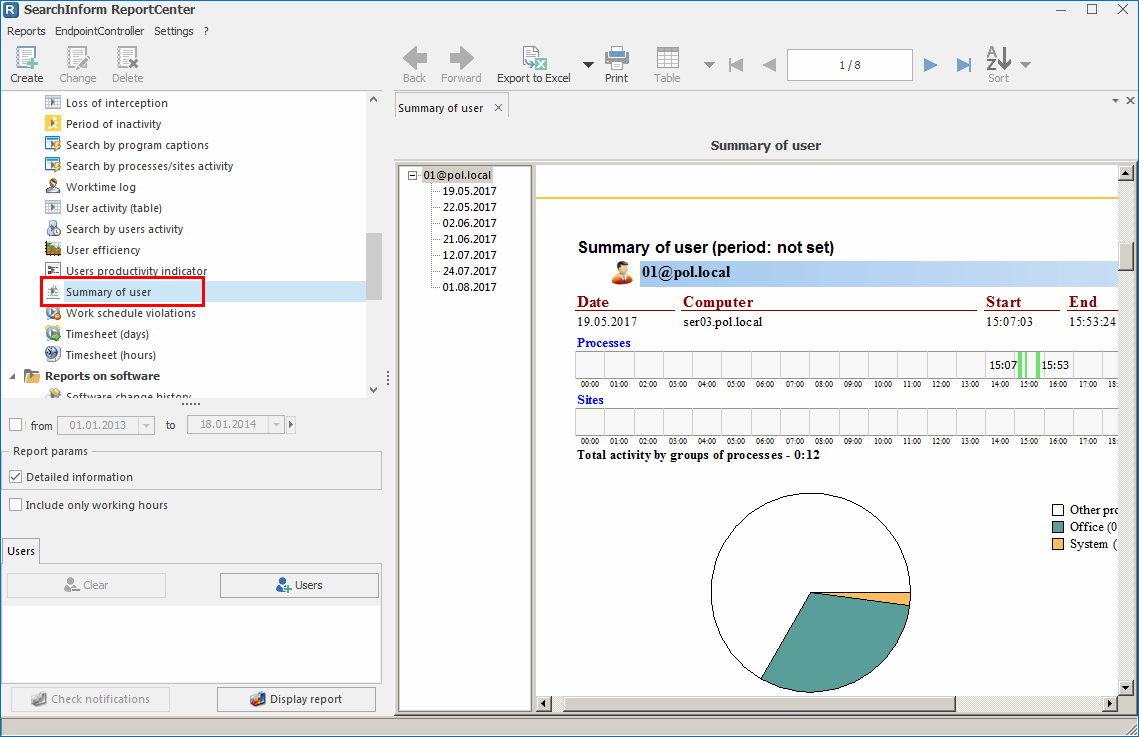Close the Summary of user tab
The width and height of the screenshot is (1139, 737).
(498, 107)
